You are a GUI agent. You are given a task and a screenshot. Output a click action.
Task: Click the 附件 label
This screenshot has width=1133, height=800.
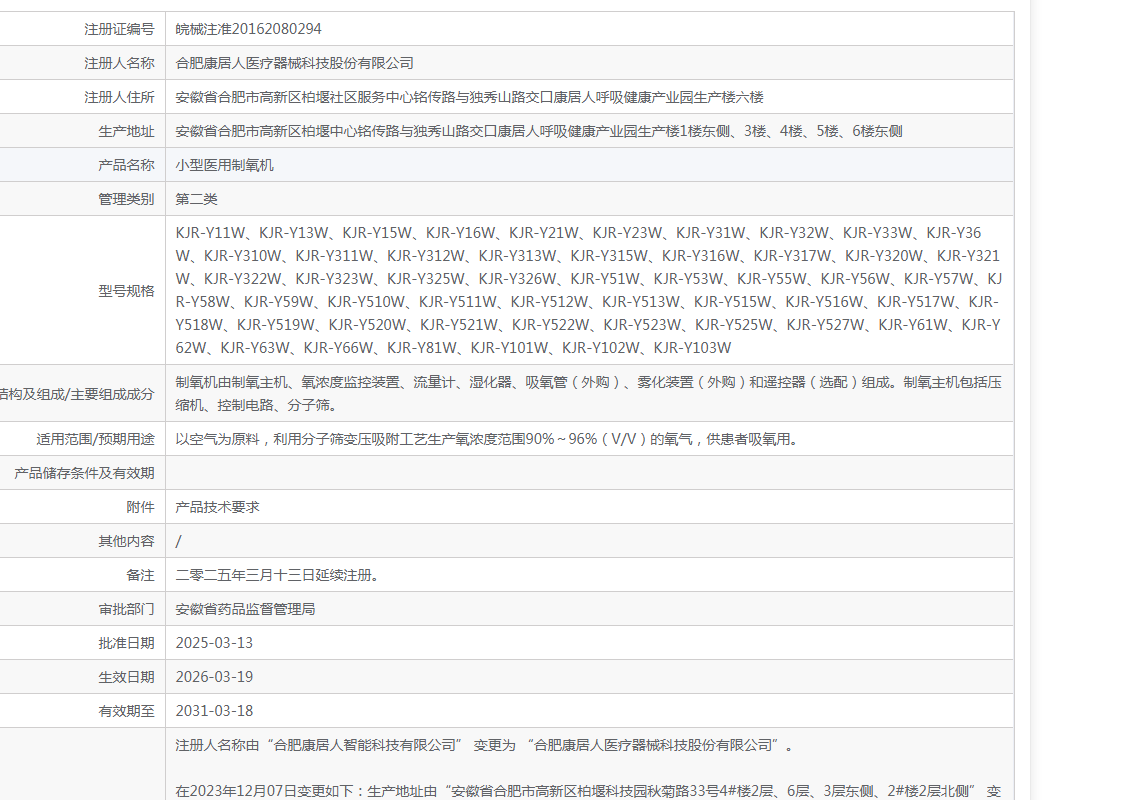click(140, 507)
